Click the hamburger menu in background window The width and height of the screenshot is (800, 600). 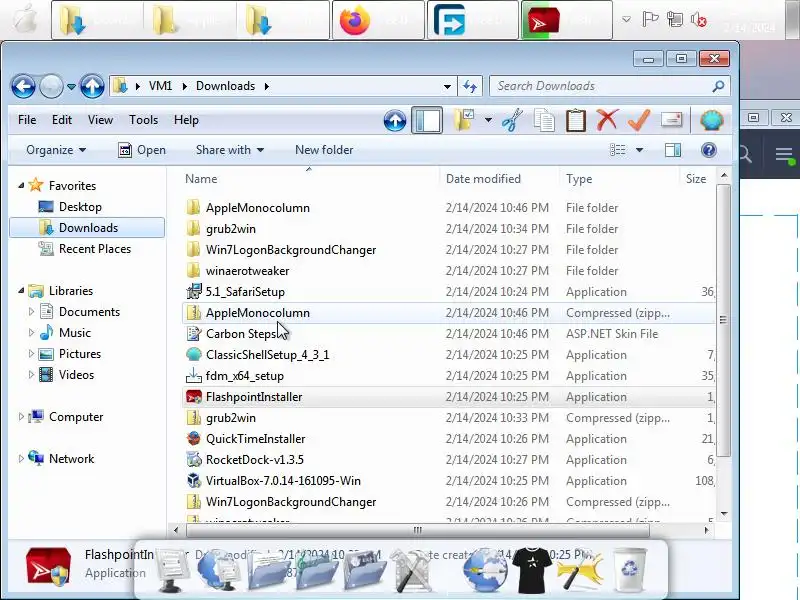785,155
